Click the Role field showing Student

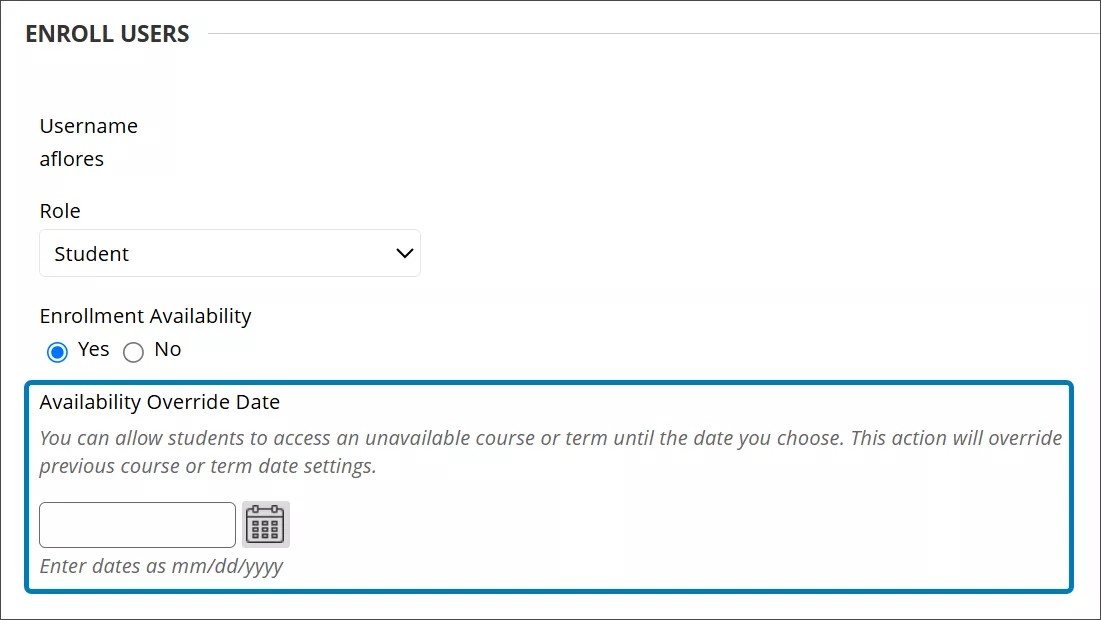tap(230, 253)
